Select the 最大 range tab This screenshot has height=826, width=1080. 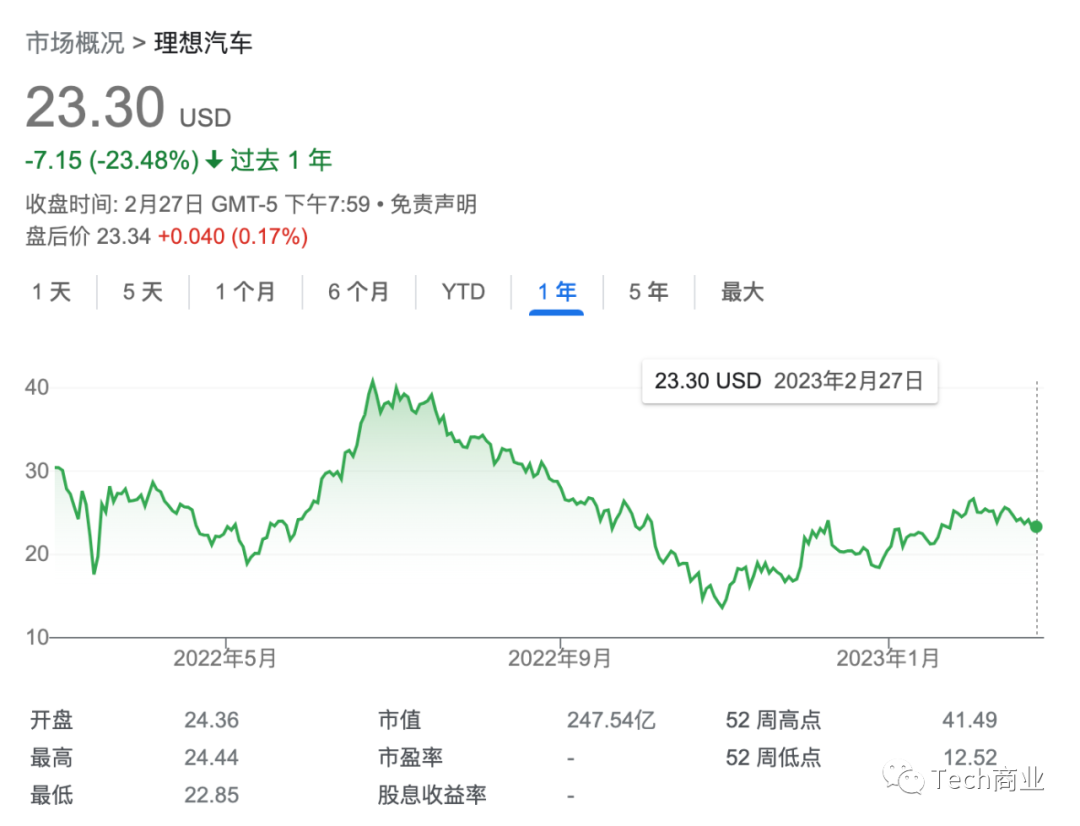(742, 291)
